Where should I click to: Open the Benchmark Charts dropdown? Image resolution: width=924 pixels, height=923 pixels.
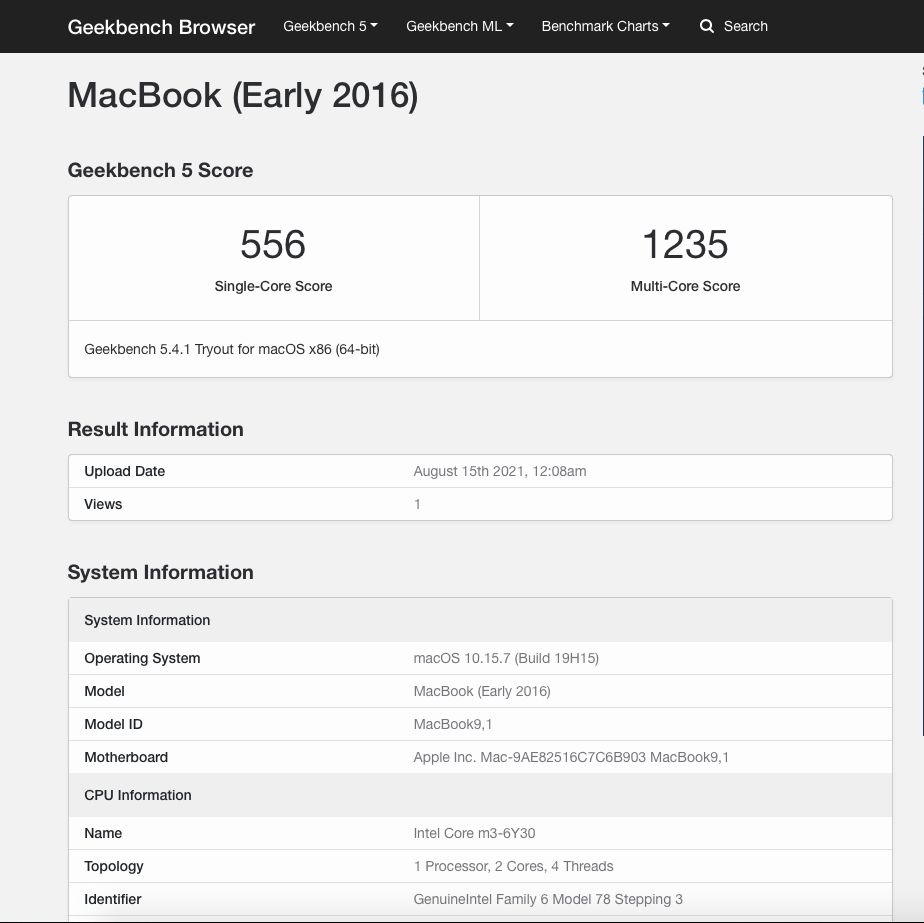tap(605, 27)
